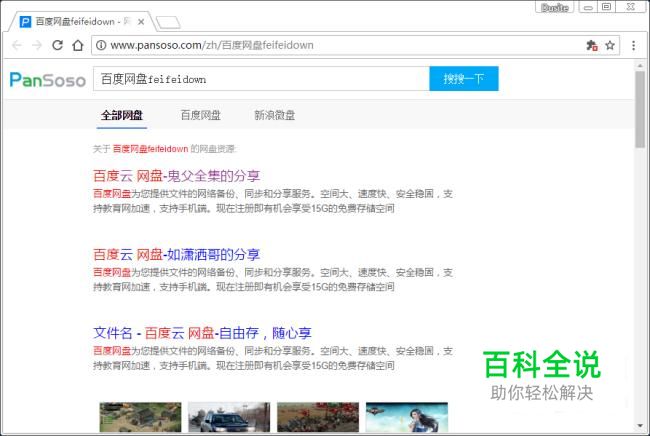Viewport: 650px width, 436px height.
Task: Click the scrollbar up arrow
Action: [640, 65]
